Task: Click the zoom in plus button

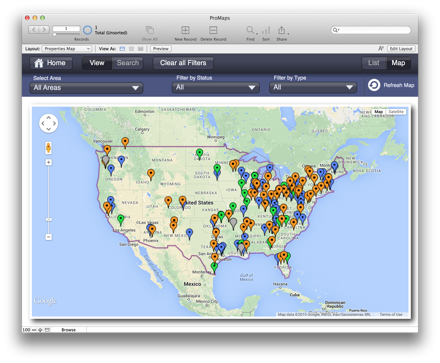Action: [x=49, y=162]
